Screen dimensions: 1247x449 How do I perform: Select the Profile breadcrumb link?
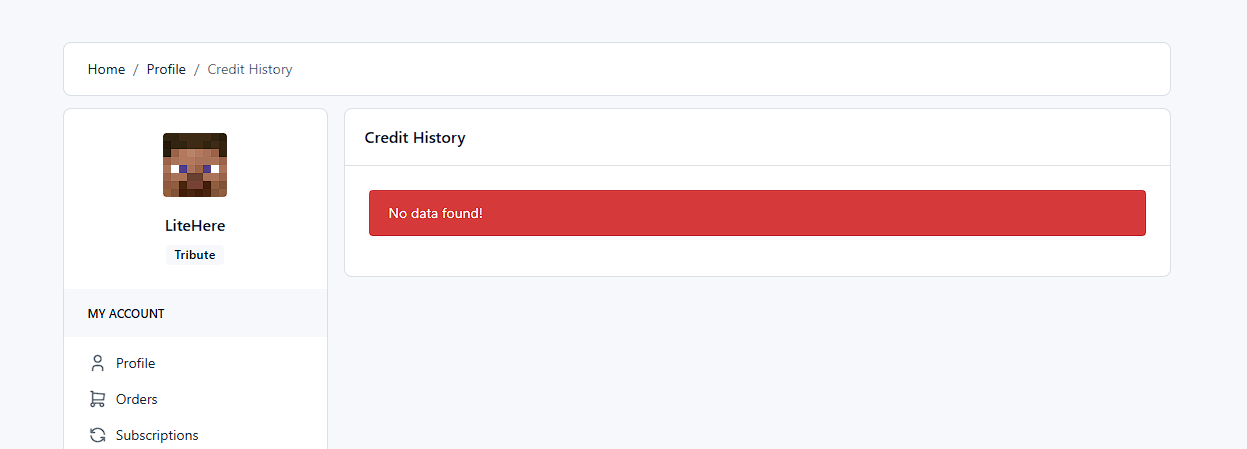pos(166,69)
